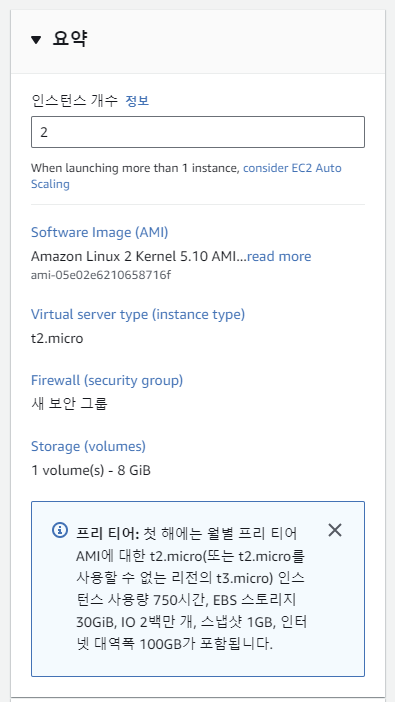Click the 요약 heading title
This screenshot has height=702, width=395.
69,39
